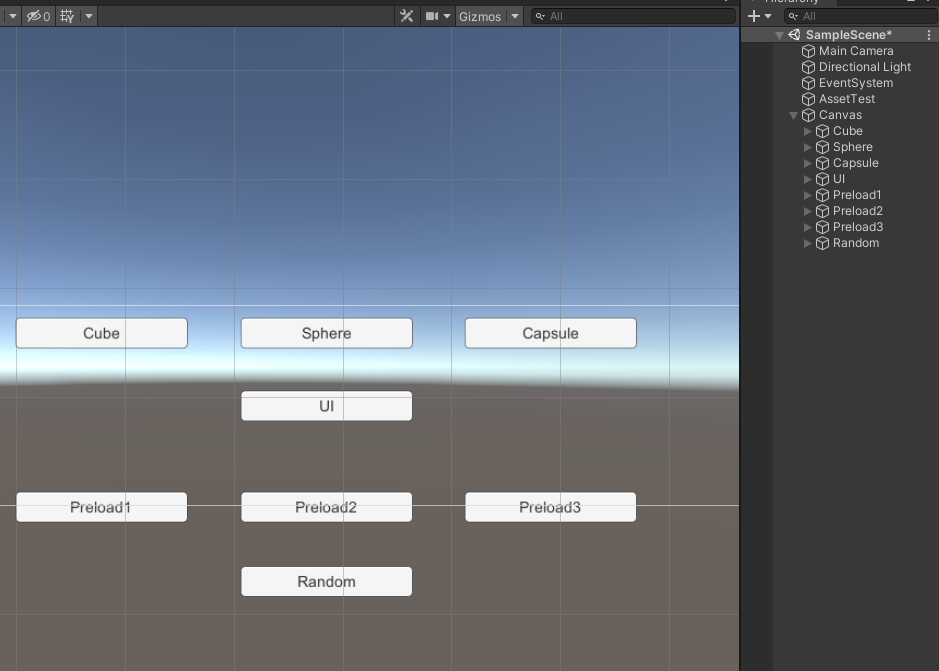
Task: Click the scene camera settings icon
Action: (432, 16)
